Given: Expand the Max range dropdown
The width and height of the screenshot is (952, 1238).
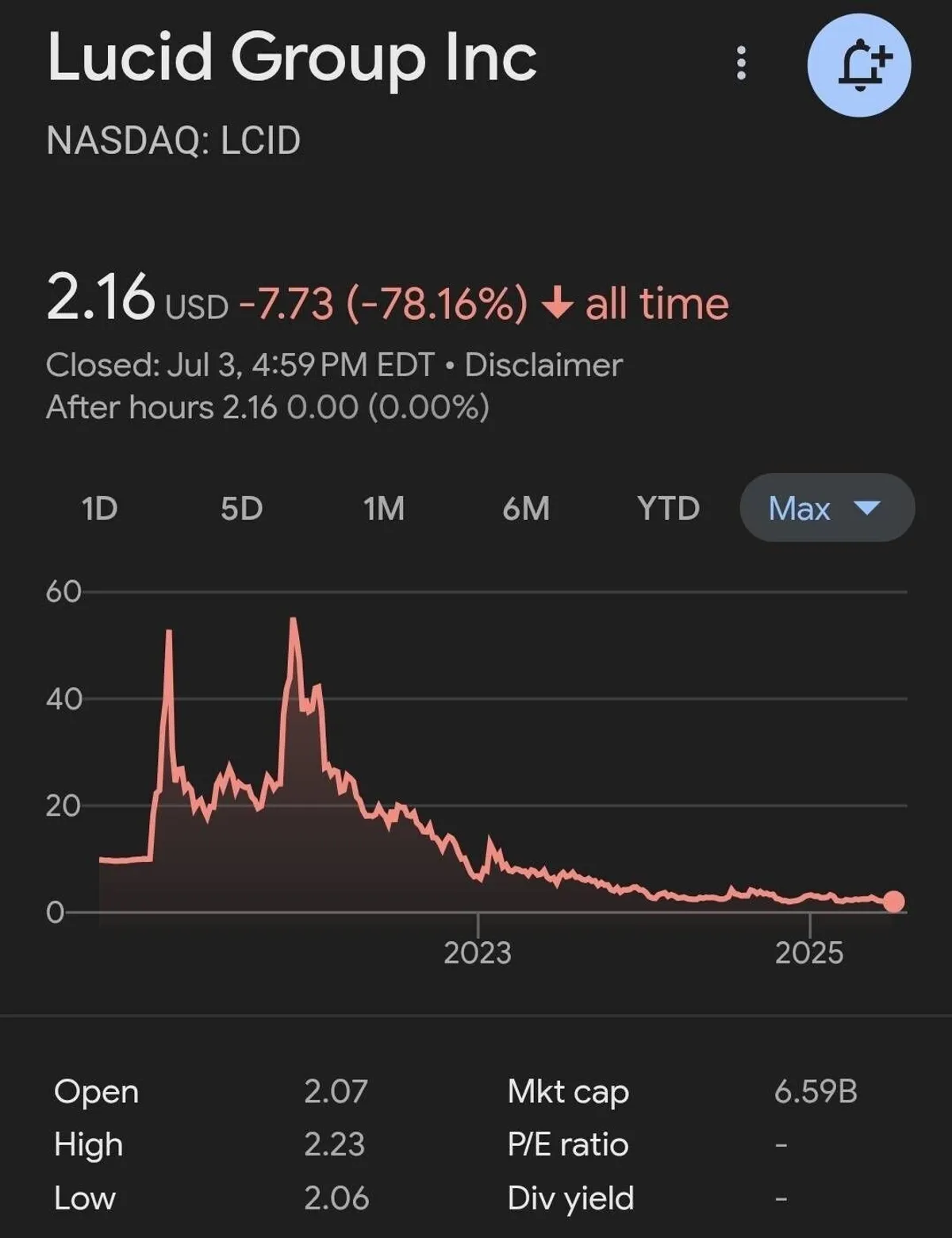Looking at the screenshot, I should point(800,508).
